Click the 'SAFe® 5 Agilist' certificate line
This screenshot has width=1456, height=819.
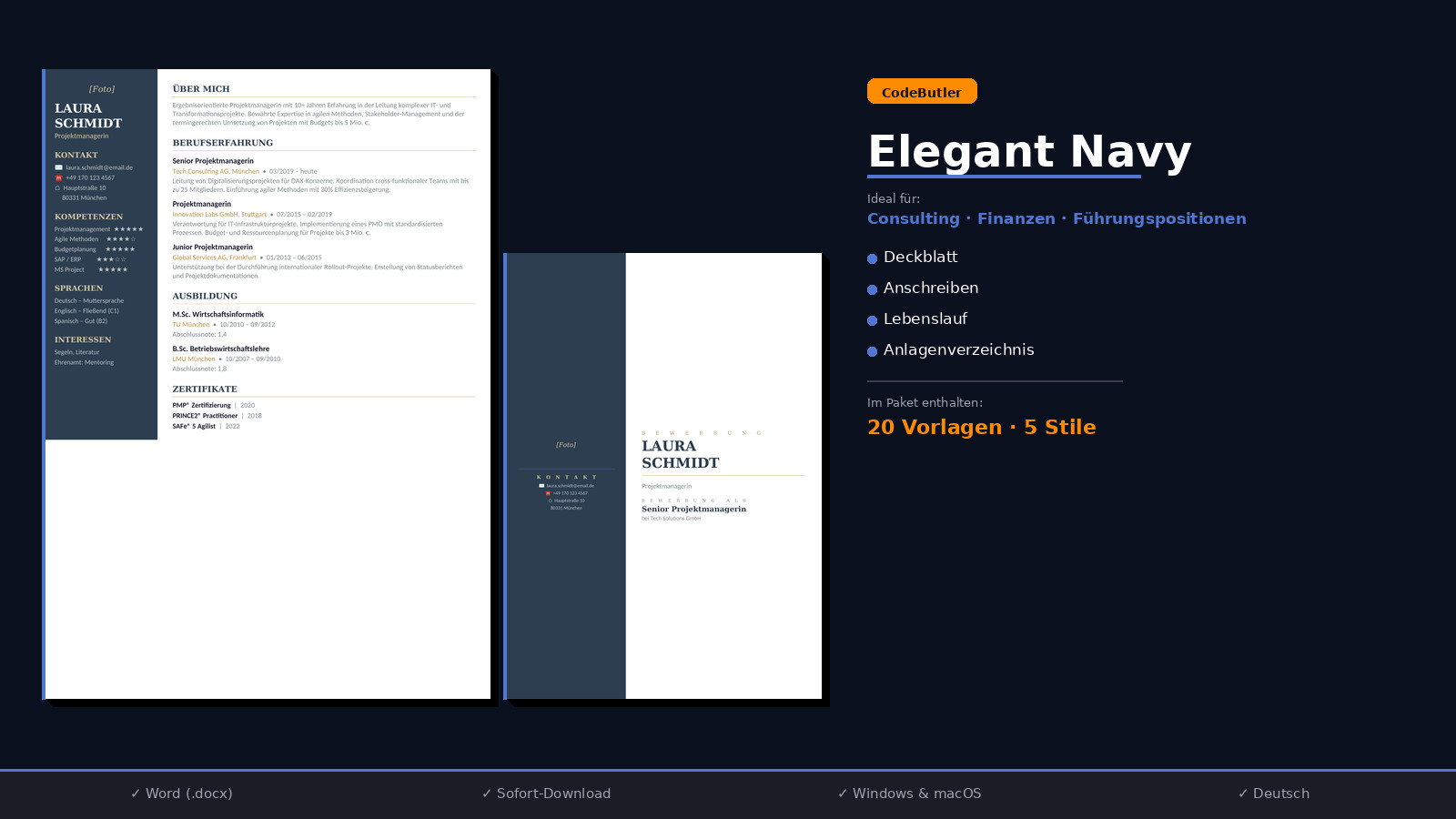pyautogui.click(x=207, y=426)
